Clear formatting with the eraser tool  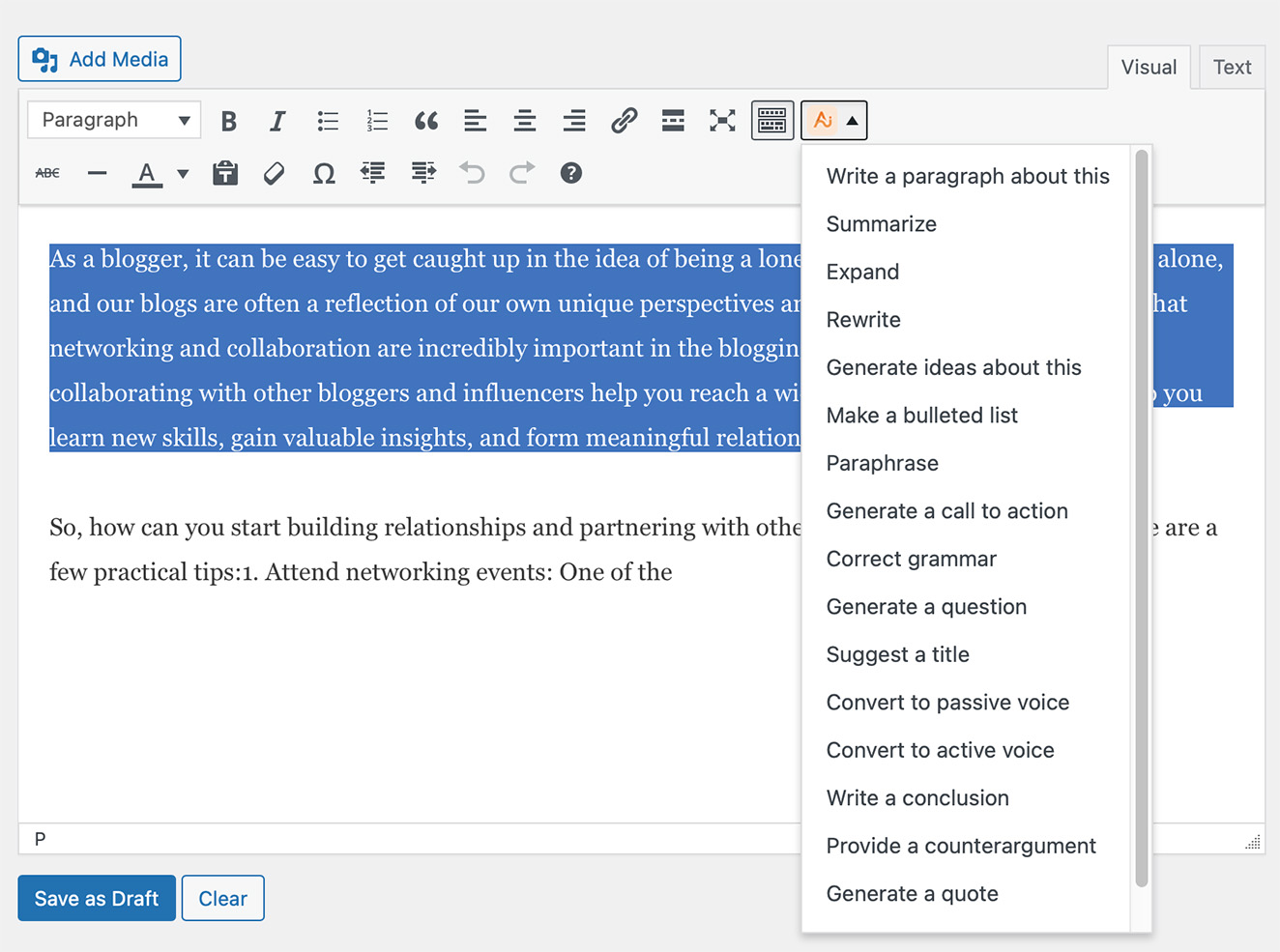click(x=274, y=173)
